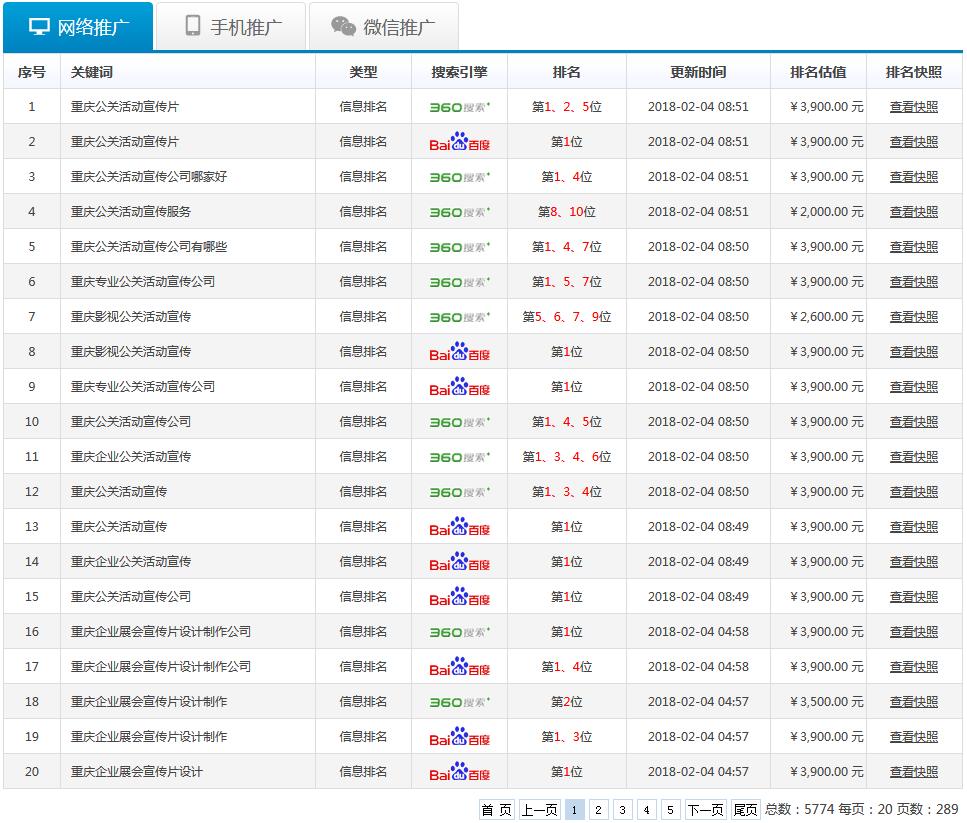The image size is (967, 823).
Task: Select keyword 重庆公关活动宣传公司有哪些
Action: point(149,247)
